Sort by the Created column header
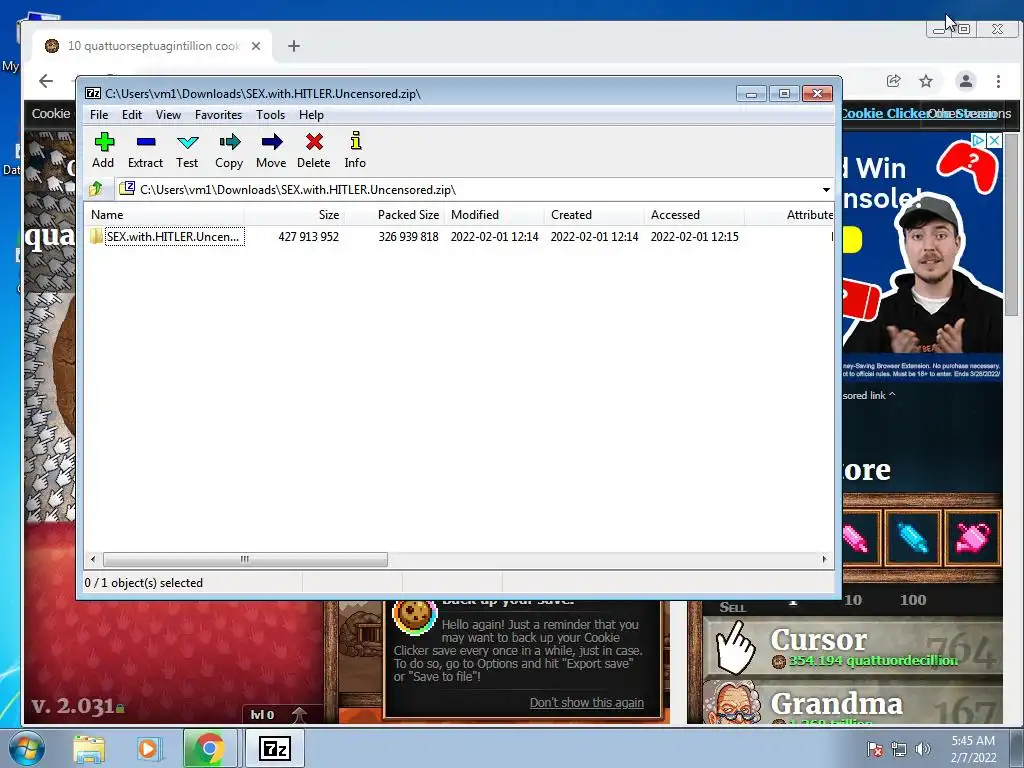Viewport: 1024px width, 768px height. (594, 215)
